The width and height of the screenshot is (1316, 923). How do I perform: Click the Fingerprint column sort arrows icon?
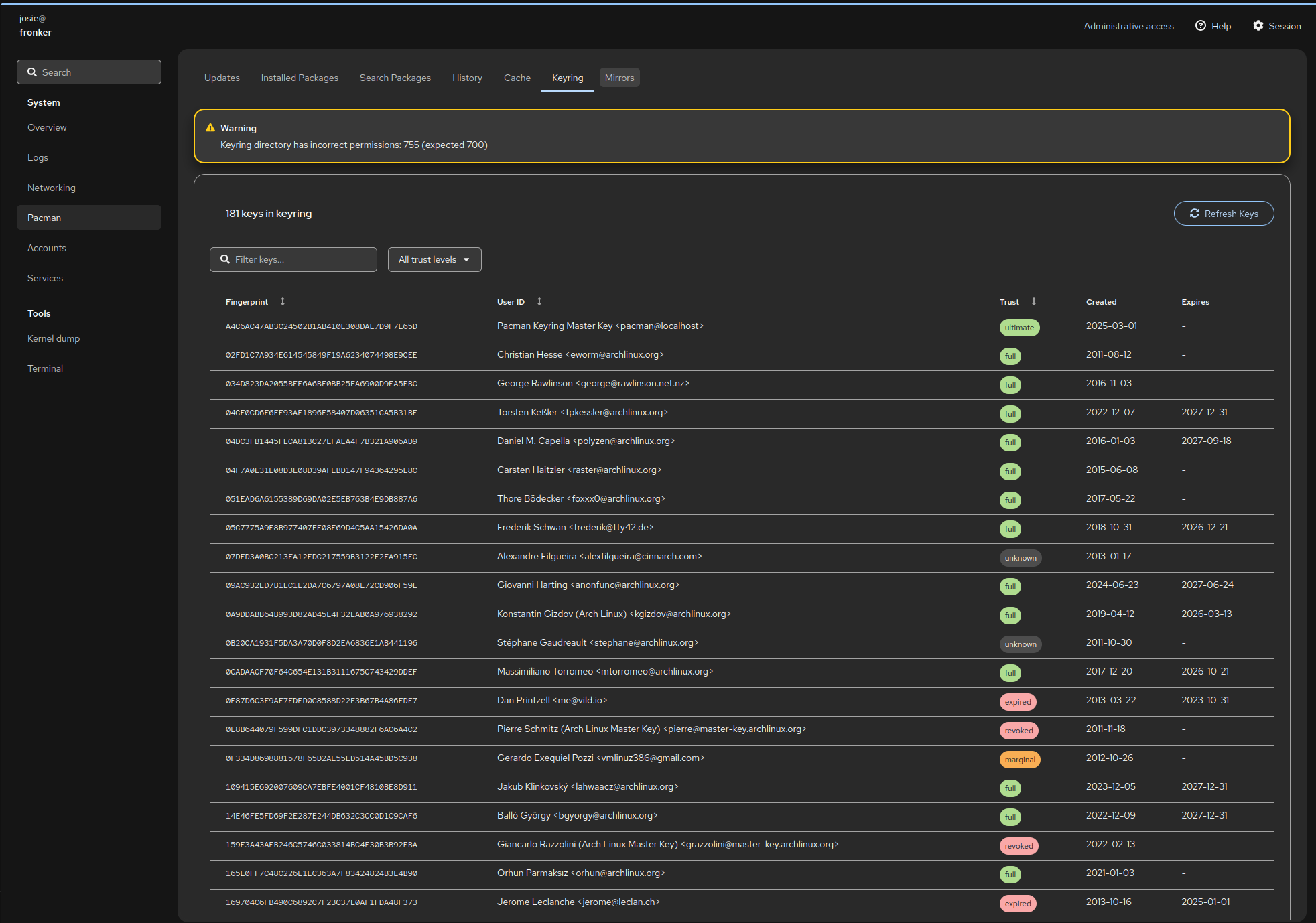[283, 301]
